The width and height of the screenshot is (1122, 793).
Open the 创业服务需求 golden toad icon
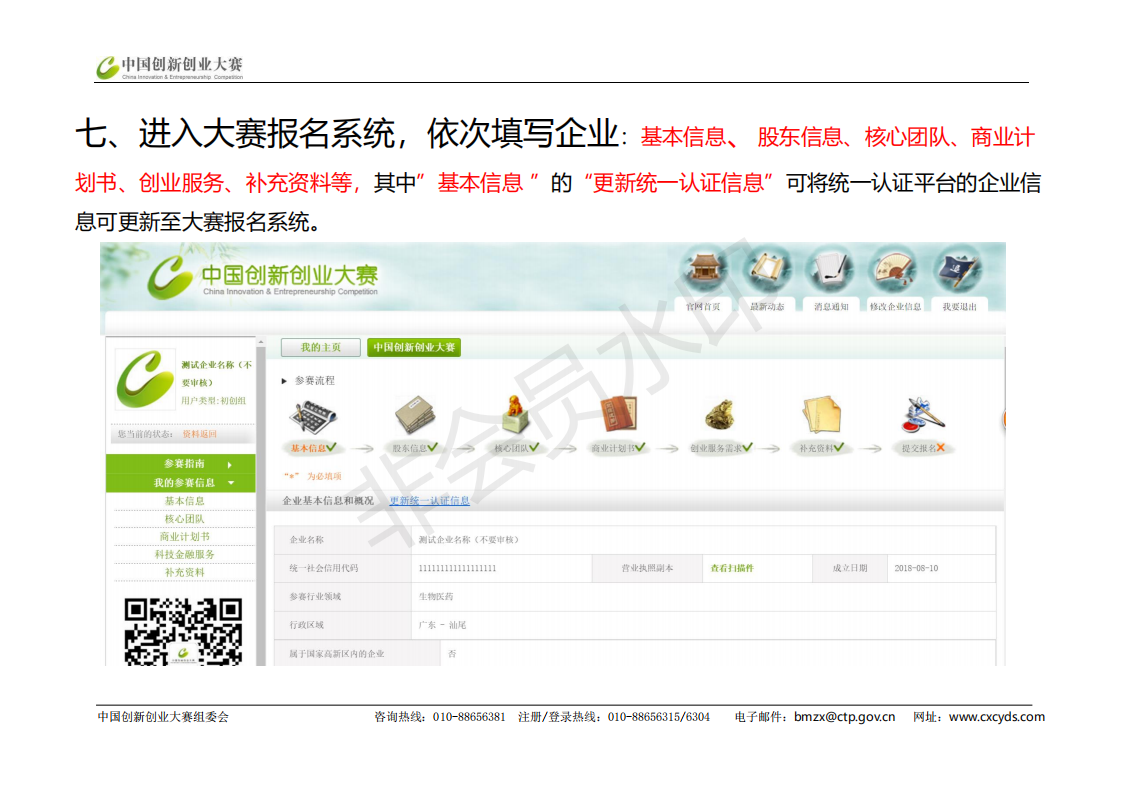coord(719,414)
